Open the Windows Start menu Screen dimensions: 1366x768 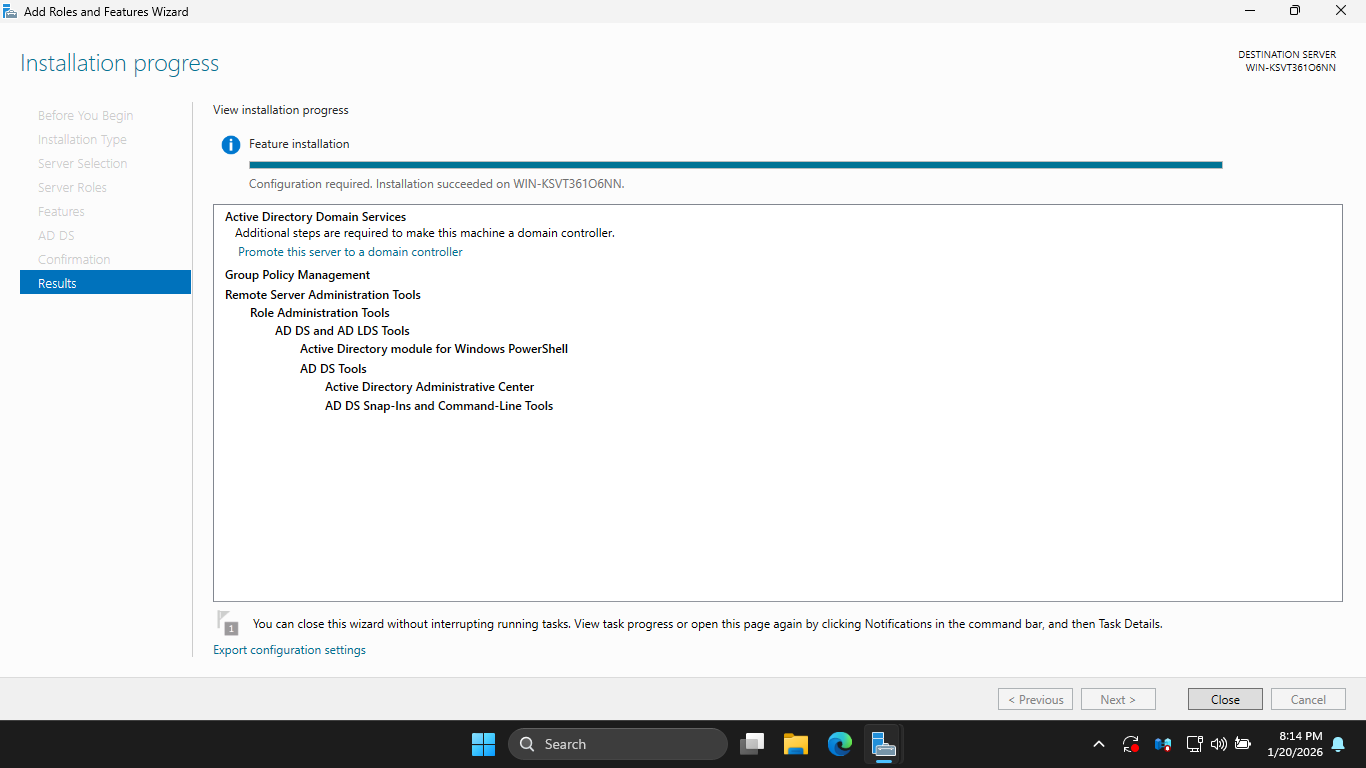click(x=483, y=744)
